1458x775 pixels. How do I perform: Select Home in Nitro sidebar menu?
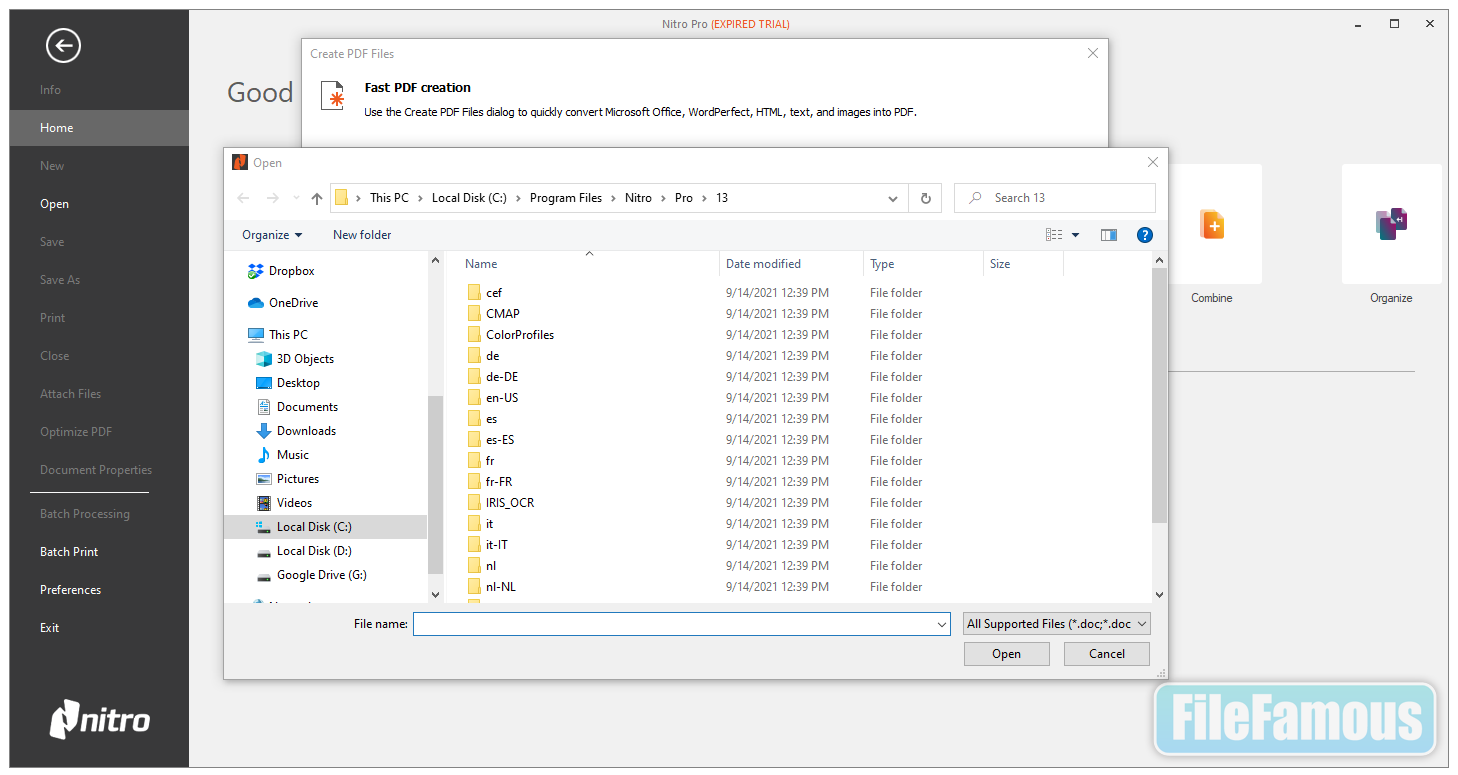[x=99, y=128]
